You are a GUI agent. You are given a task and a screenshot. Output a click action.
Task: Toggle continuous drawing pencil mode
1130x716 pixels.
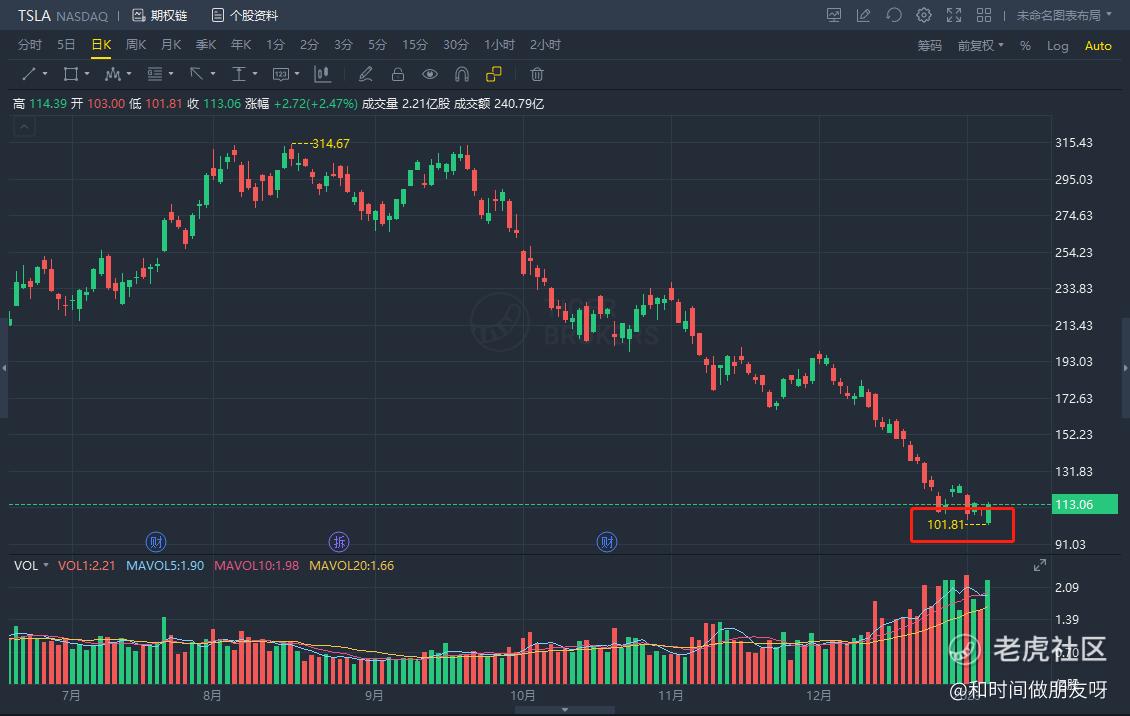[x=365, y=74]
